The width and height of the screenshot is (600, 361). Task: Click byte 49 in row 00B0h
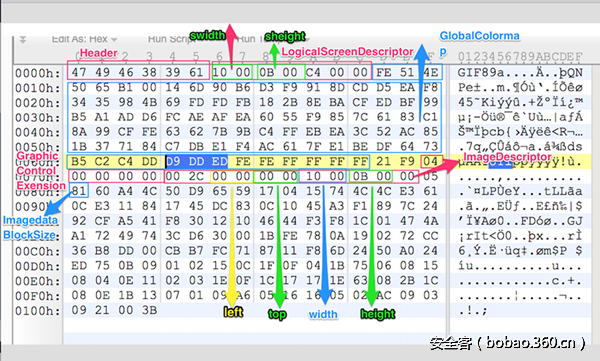(126, 236)
